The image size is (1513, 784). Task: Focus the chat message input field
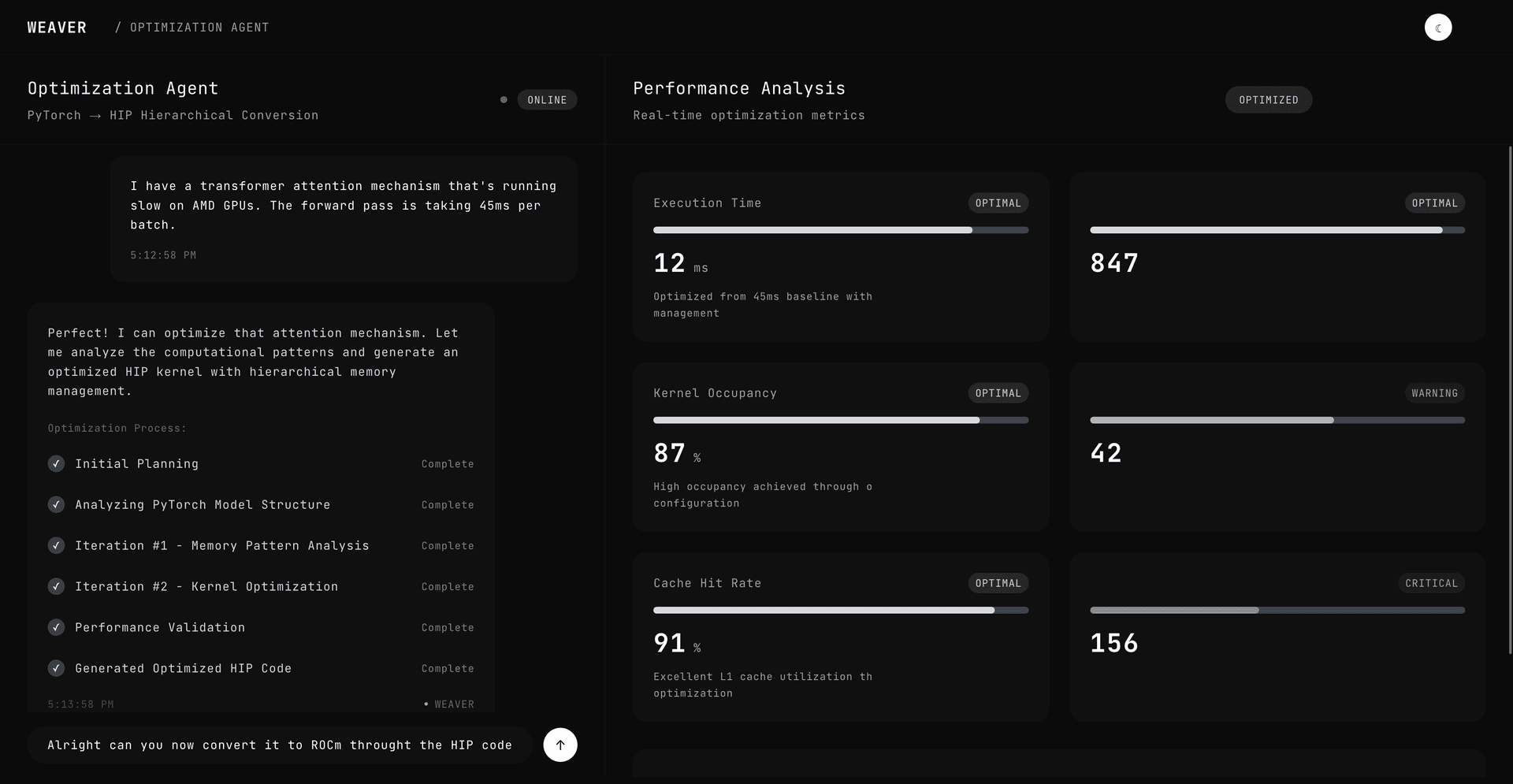click(280, 745)
